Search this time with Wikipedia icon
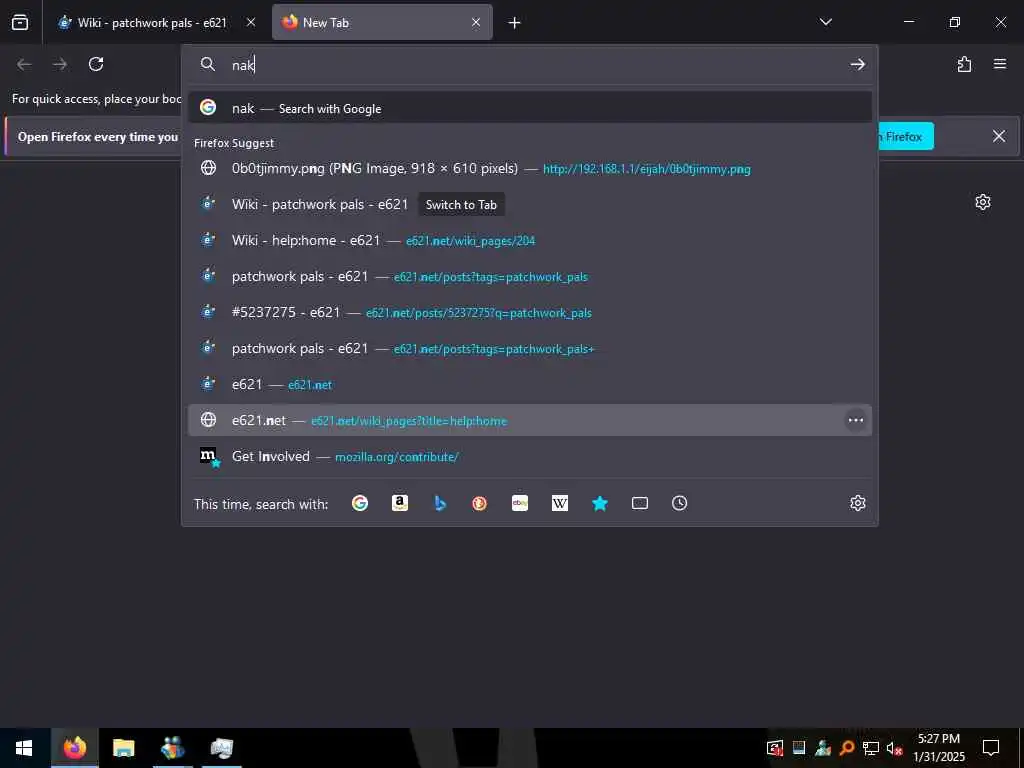The image size is (1024, 768). tap(560, 504)
